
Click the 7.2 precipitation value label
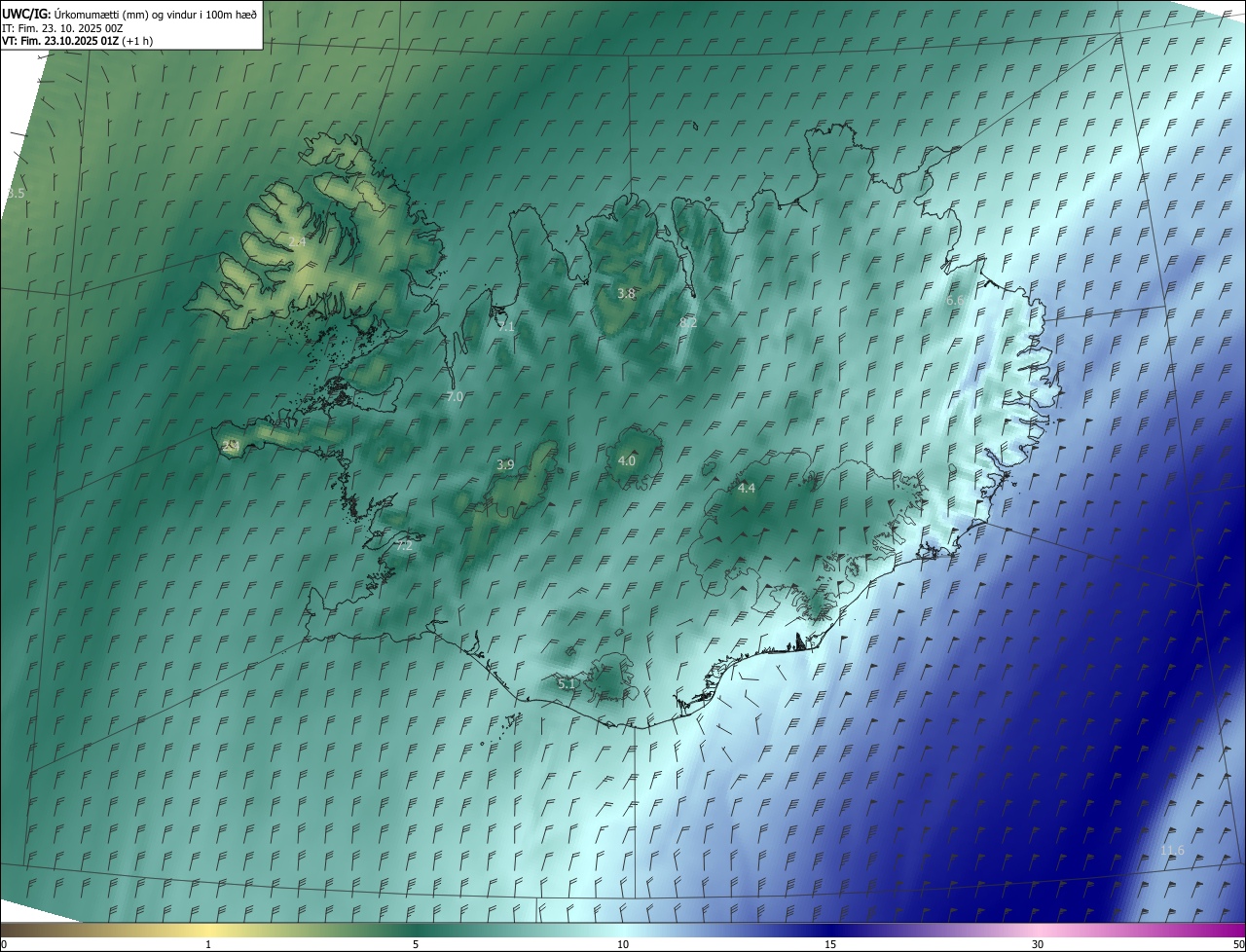pyautogui.click(x=404, y=546)
